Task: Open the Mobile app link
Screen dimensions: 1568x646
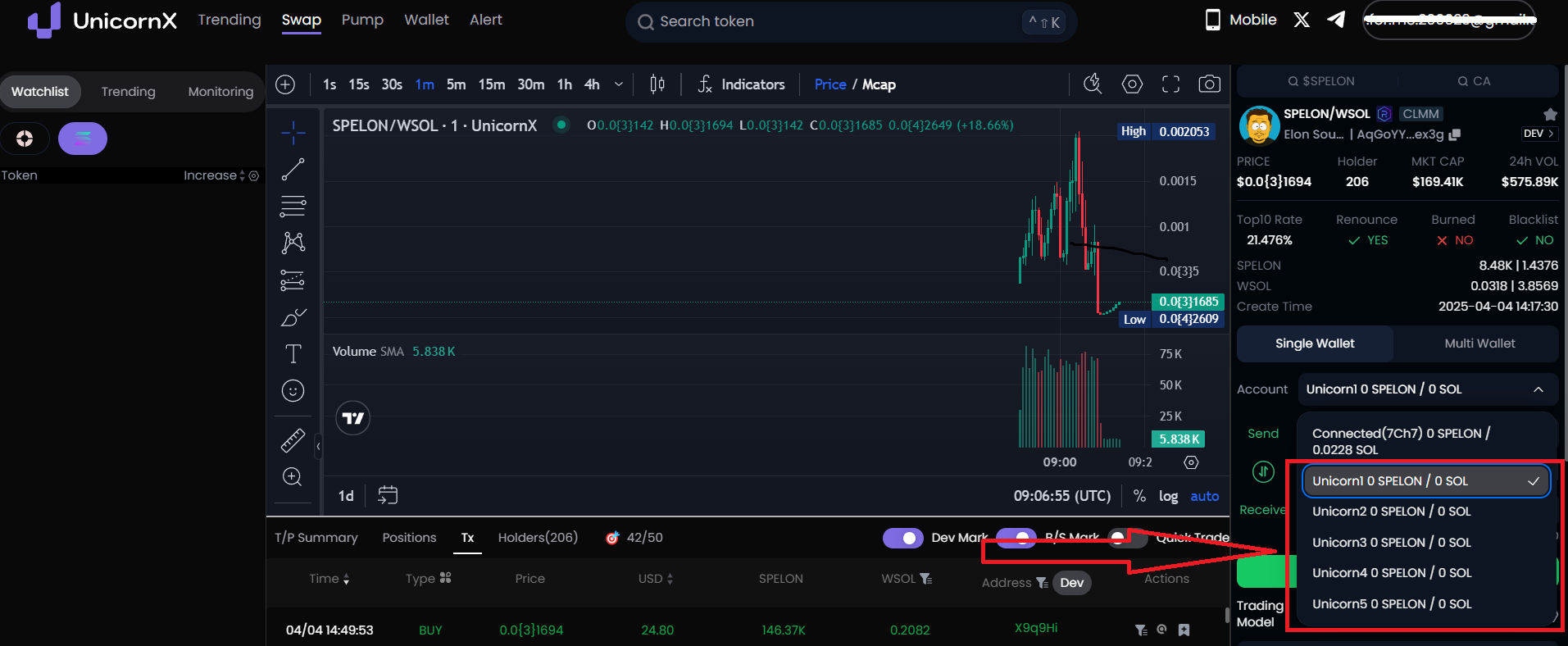Action: tap(1241, 20)
